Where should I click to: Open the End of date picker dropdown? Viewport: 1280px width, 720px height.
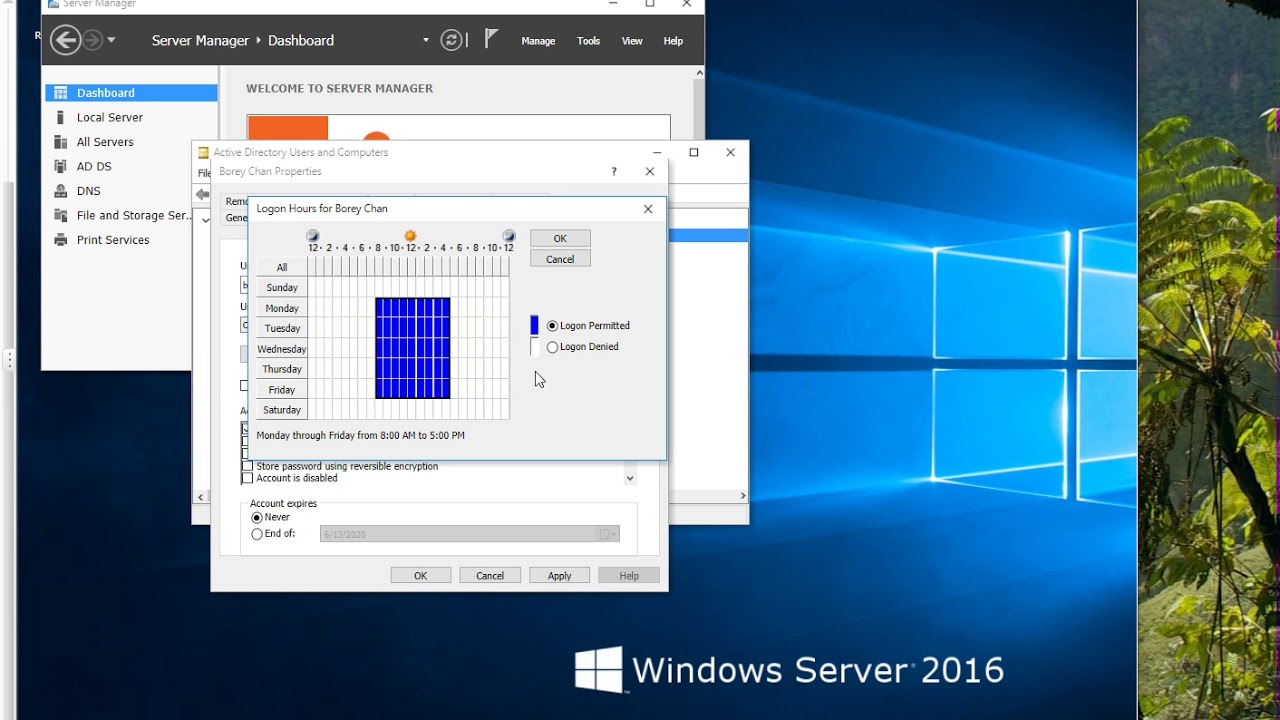tap(606, 535)
